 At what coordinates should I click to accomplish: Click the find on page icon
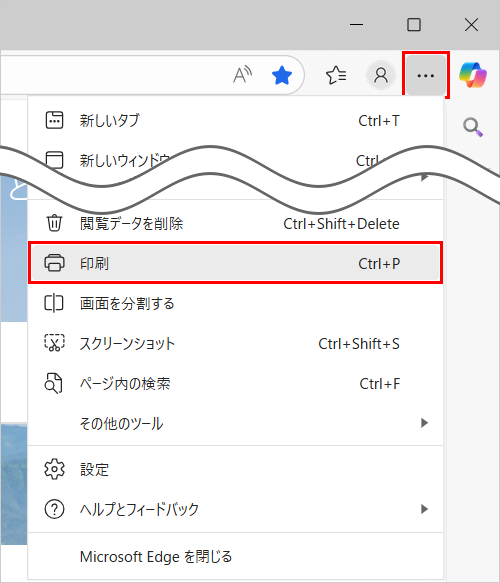(54, 383)
